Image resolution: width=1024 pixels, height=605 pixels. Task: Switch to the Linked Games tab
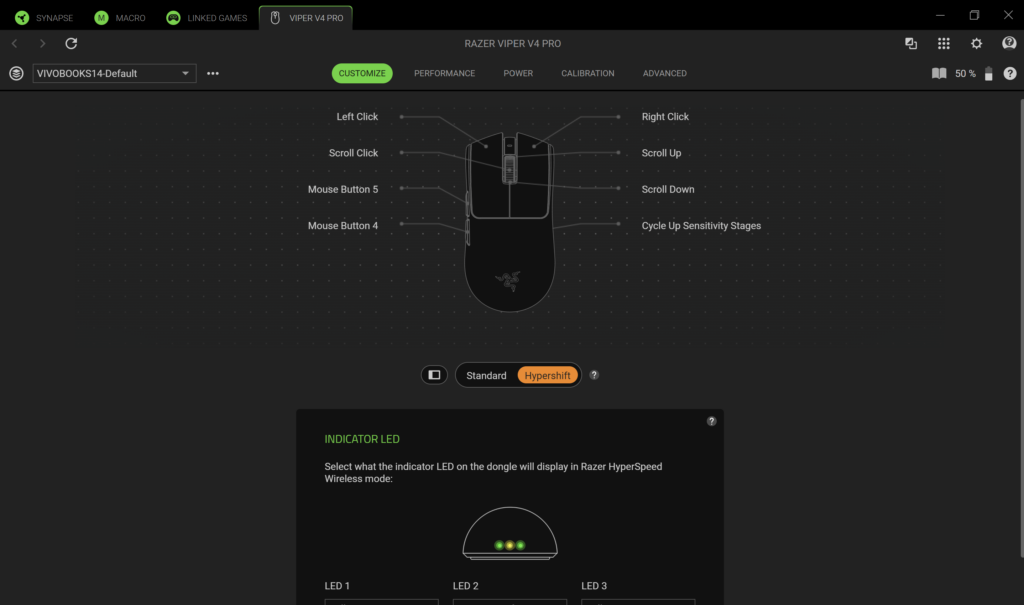207,18
